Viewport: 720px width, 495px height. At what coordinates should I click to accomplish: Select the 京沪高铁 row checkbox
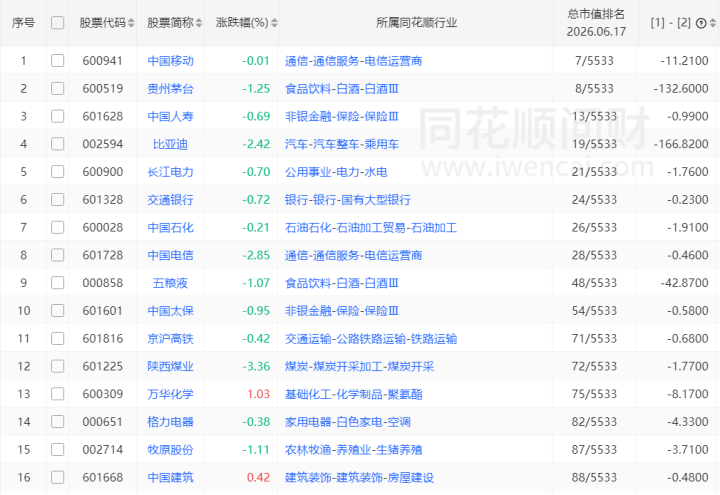click(57, 338)
